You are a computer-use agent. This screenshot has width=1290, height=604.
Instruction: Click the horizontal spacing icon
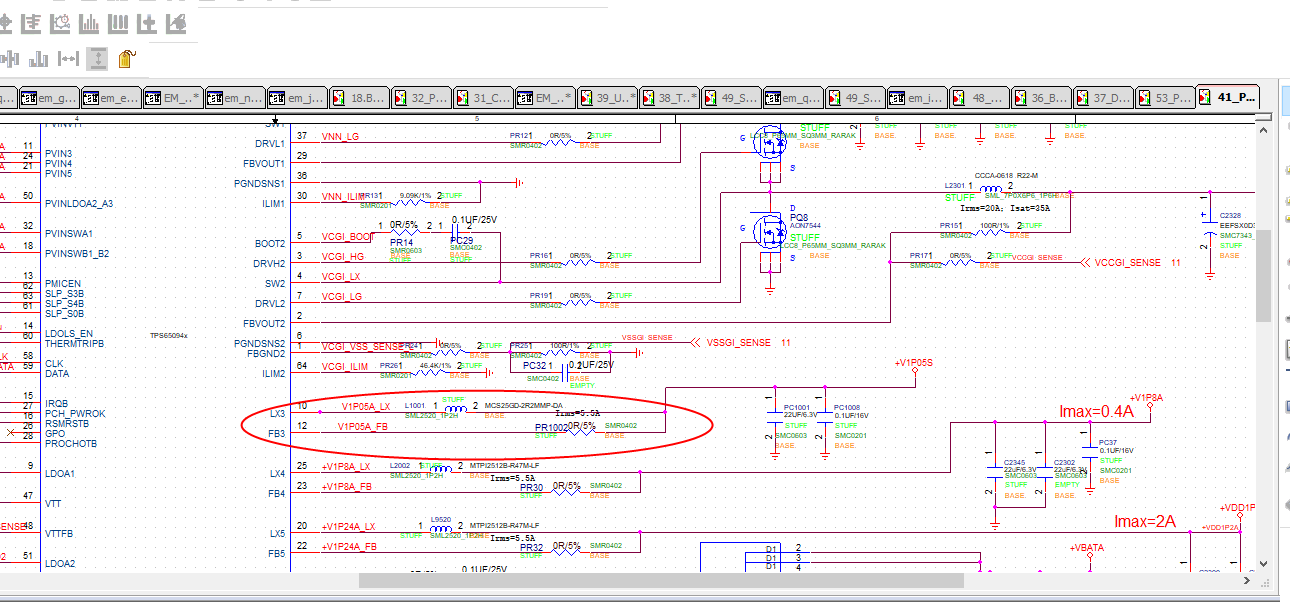point(69,59)
